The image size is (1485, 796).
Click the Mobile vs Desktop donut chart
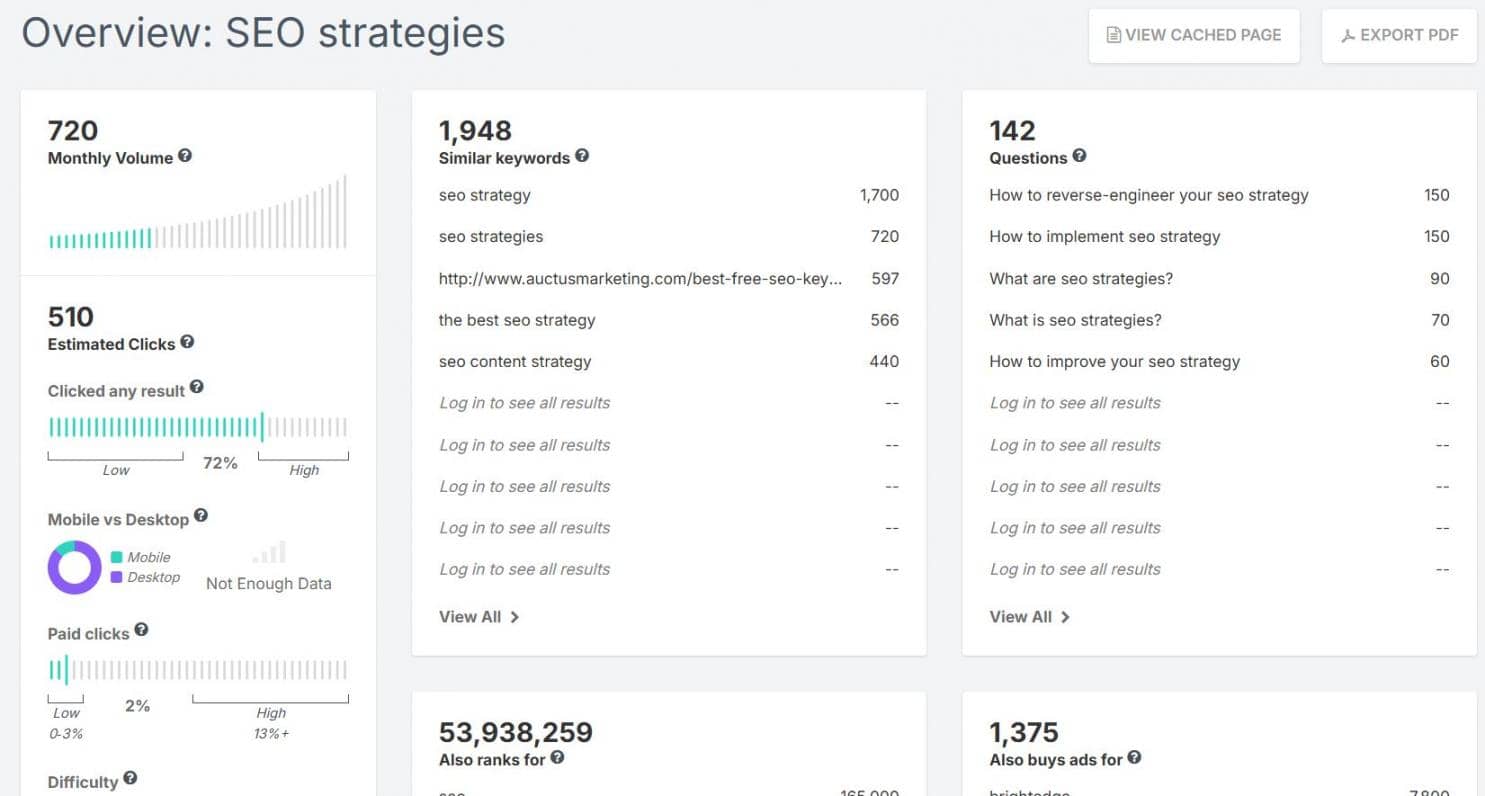click(74, 567)
